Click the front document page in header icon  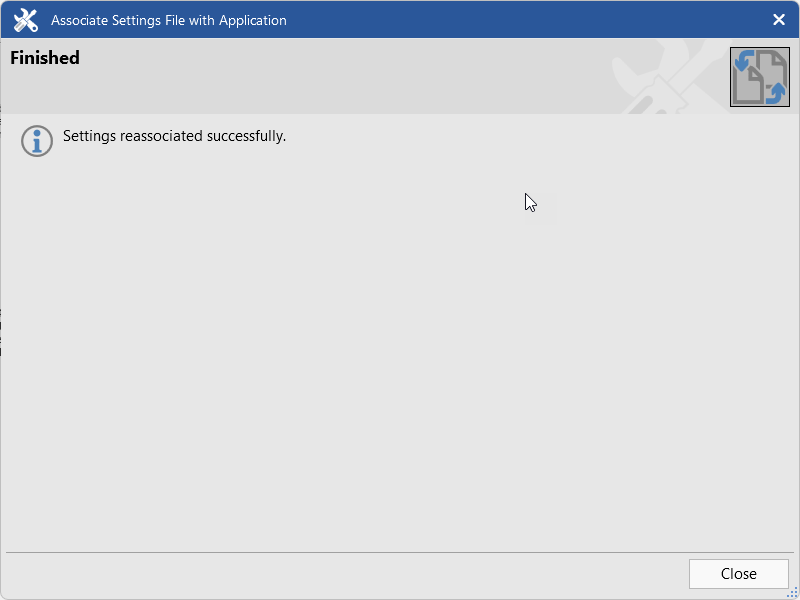752,87
